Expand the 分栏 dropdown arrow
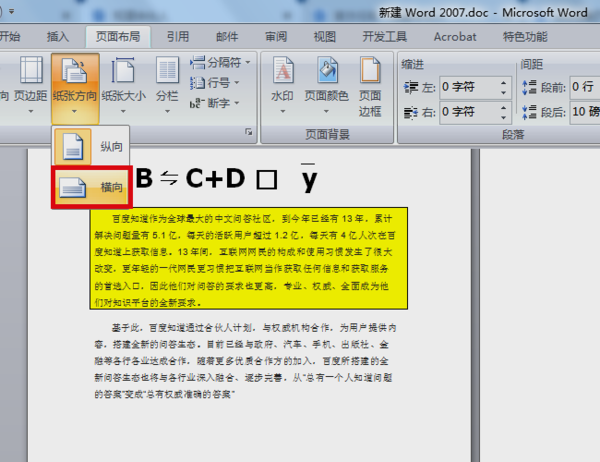 [x=167, y=111]
